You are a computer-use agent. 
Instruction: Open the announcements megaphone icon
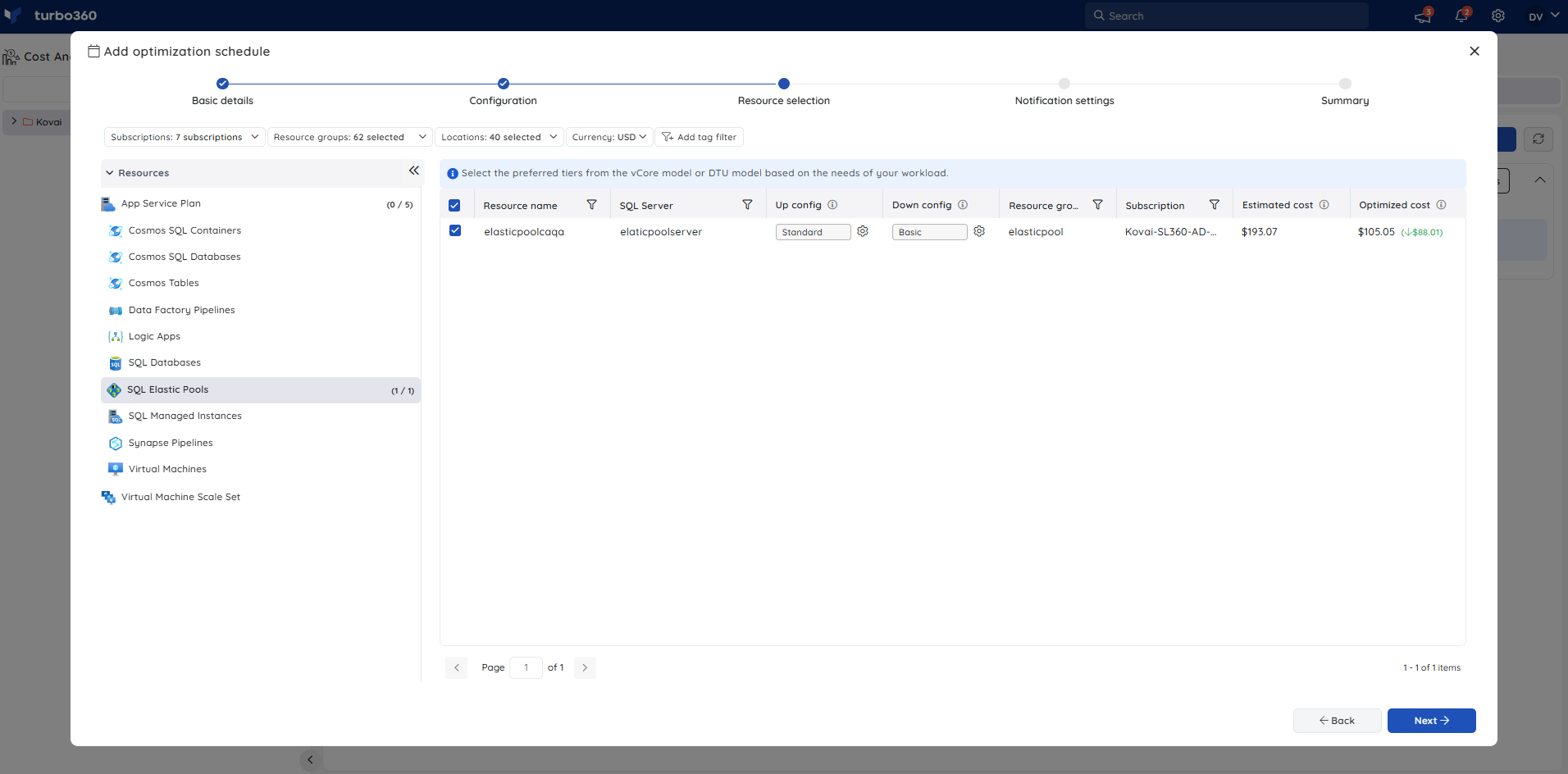pyautogui.click(x=1423, y=16)
